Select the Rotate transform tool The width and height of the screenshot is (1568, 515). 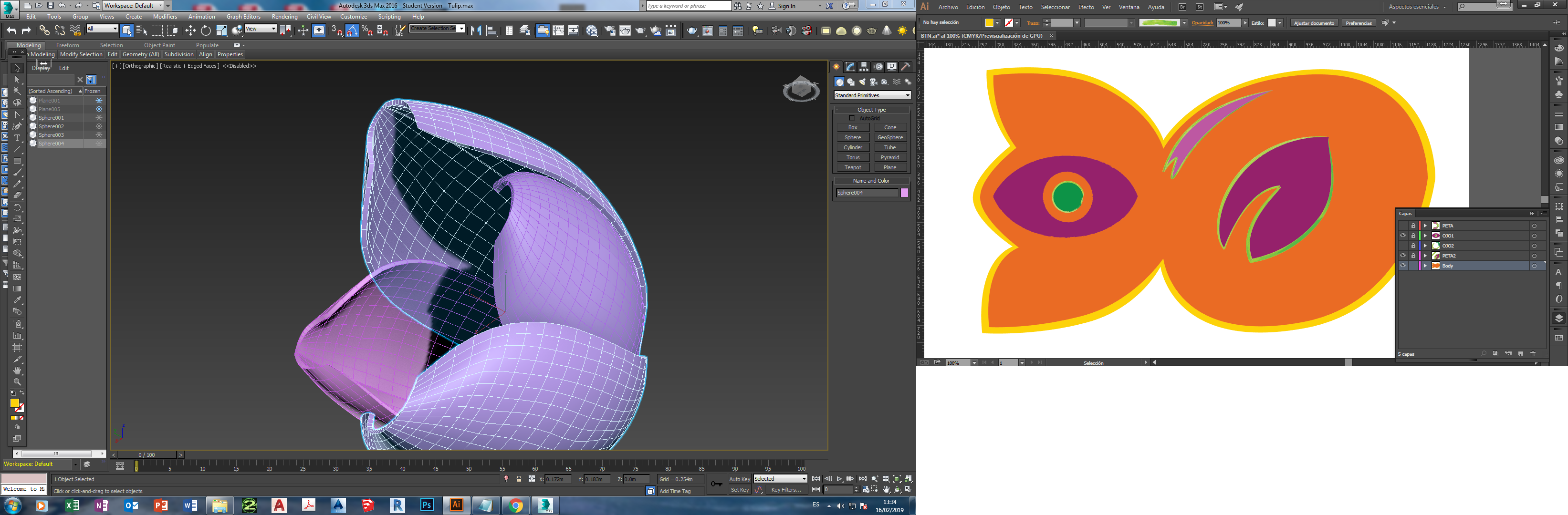coord(206,31)
